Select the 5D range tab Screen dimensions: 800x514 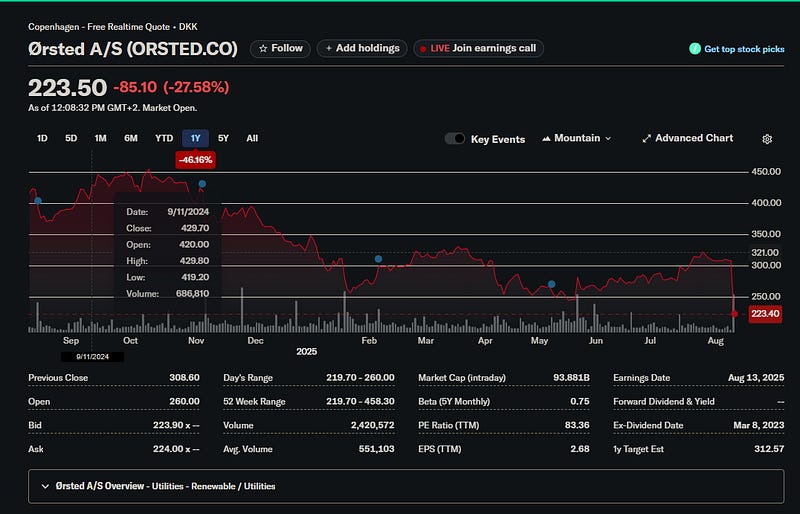click(71, 138)
